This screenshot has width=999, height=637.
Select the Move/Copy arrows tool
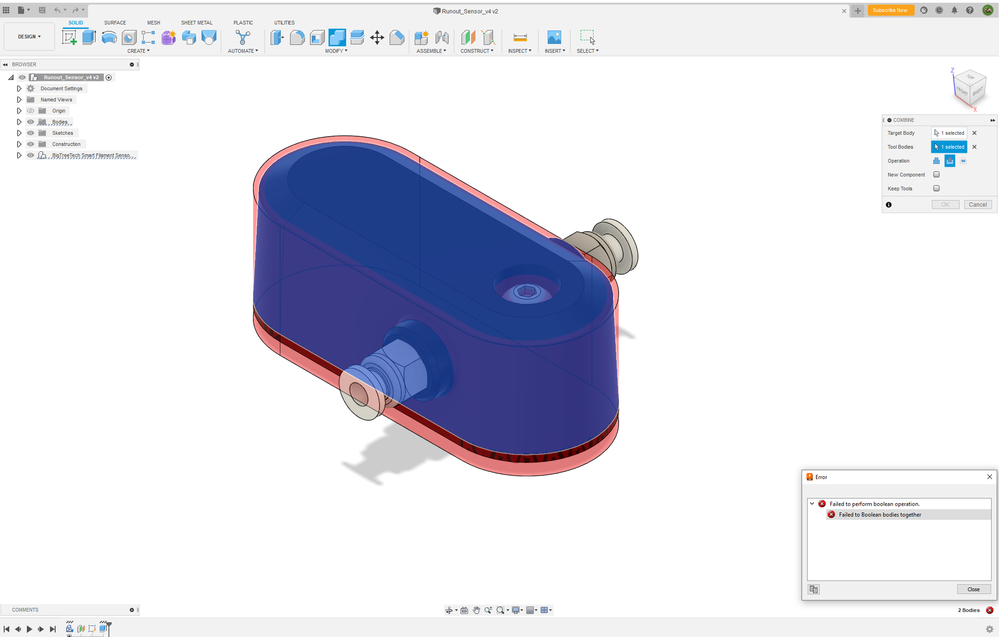[x=377, y=38]
